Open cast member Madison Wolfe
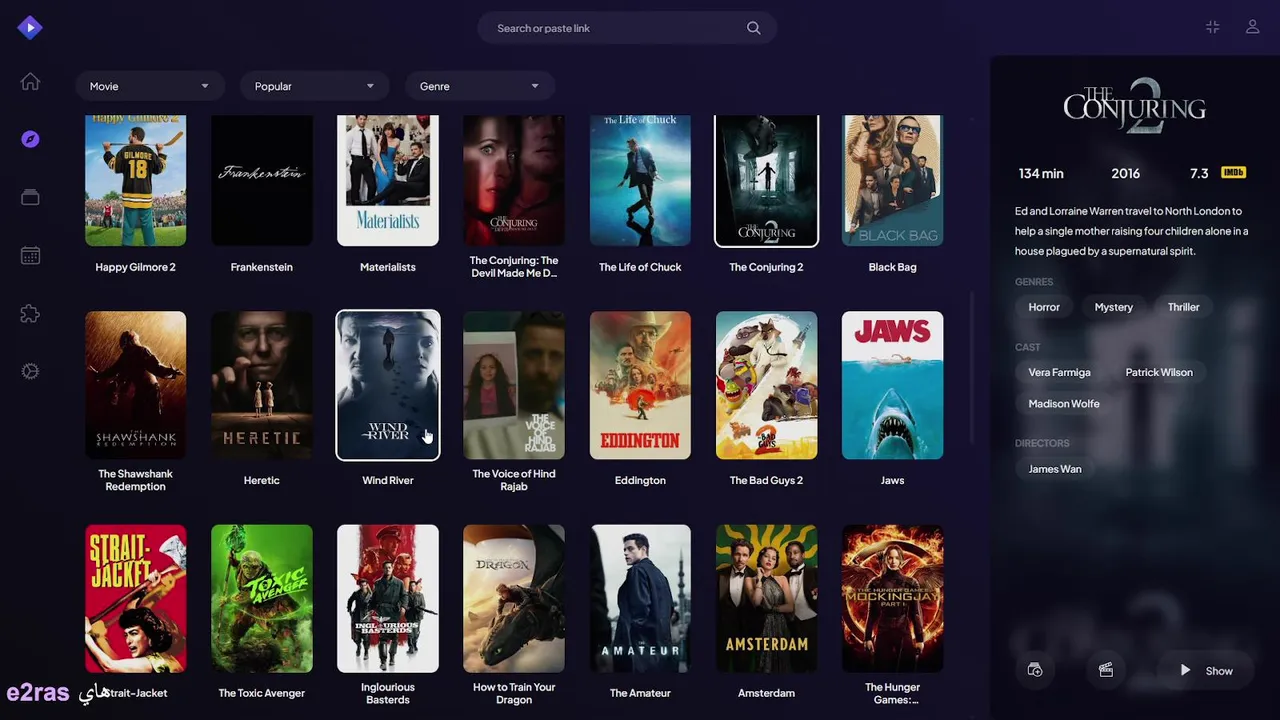Viewport: 1280px width, 720px height. point(1064,404)
